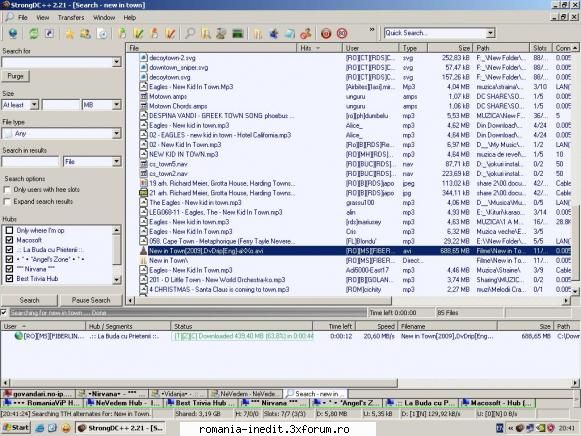Enable Only users with free slots
581x436 pixels.
pos(7,190)
